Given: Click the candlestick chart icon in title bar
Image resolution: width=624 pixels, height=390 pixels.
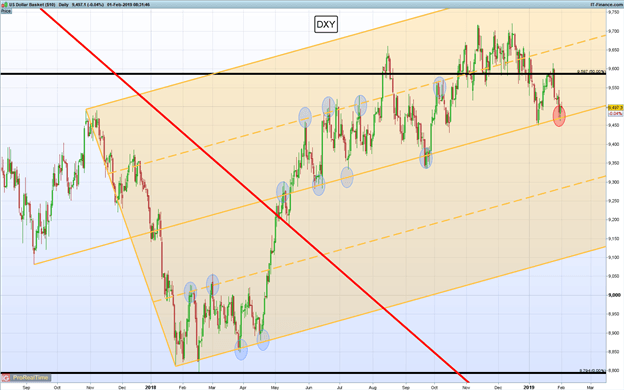Looking at the screenshot, I should tap(4, 5).
